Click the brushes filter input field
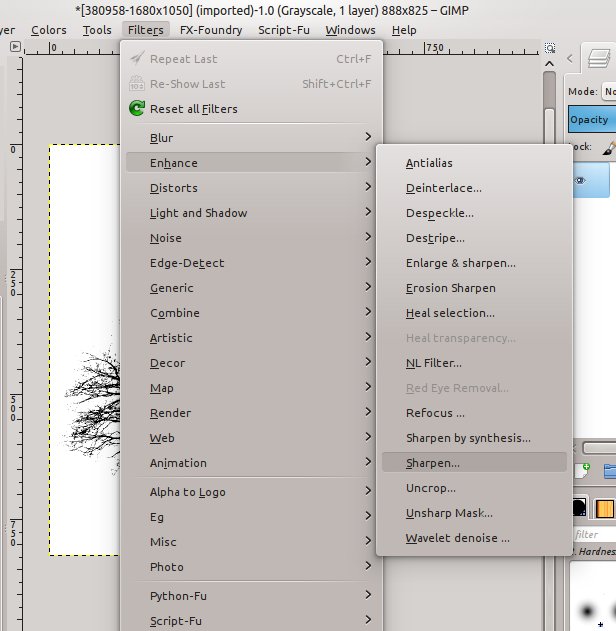616x631 pixels. 594,534
